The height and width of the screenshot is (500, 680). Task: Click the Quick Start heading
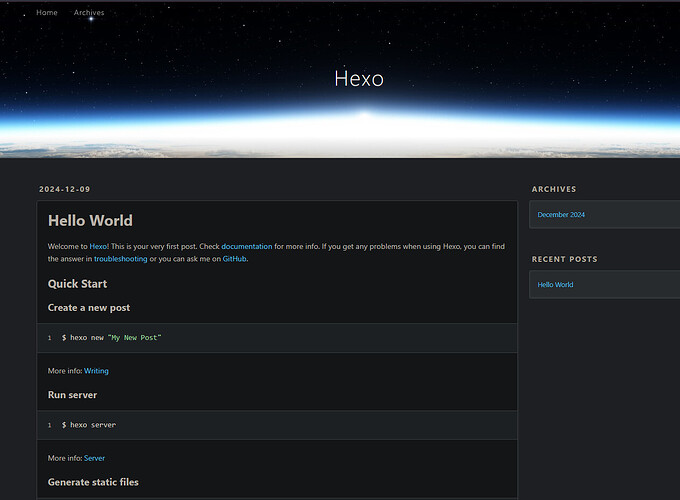77,284
